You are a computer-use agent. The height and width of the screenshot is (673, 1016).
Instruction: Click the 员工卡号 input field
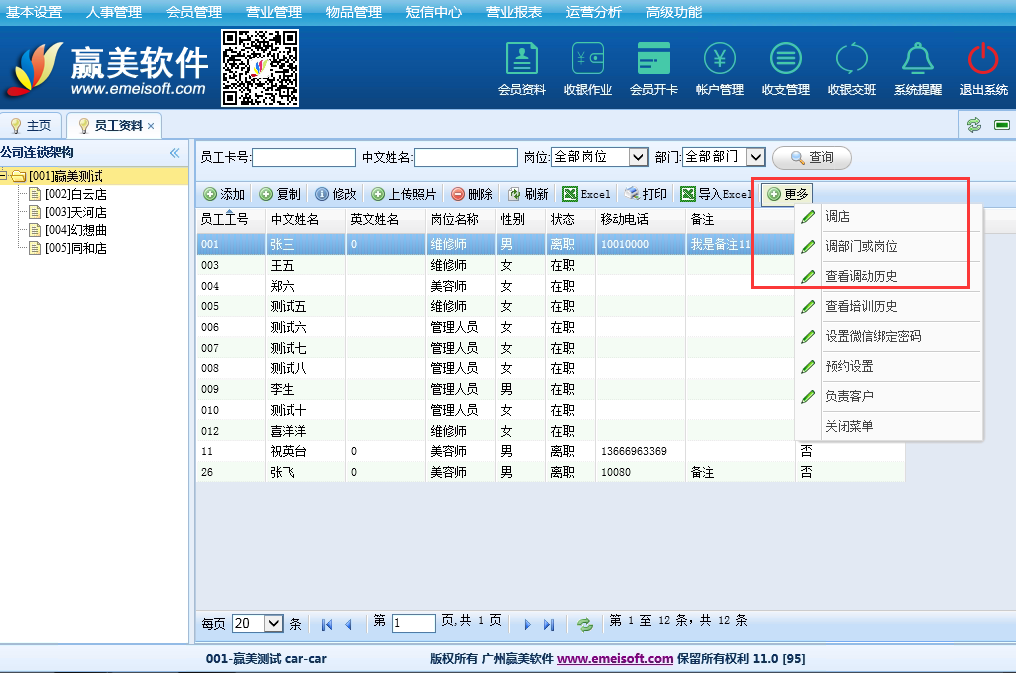305,157
